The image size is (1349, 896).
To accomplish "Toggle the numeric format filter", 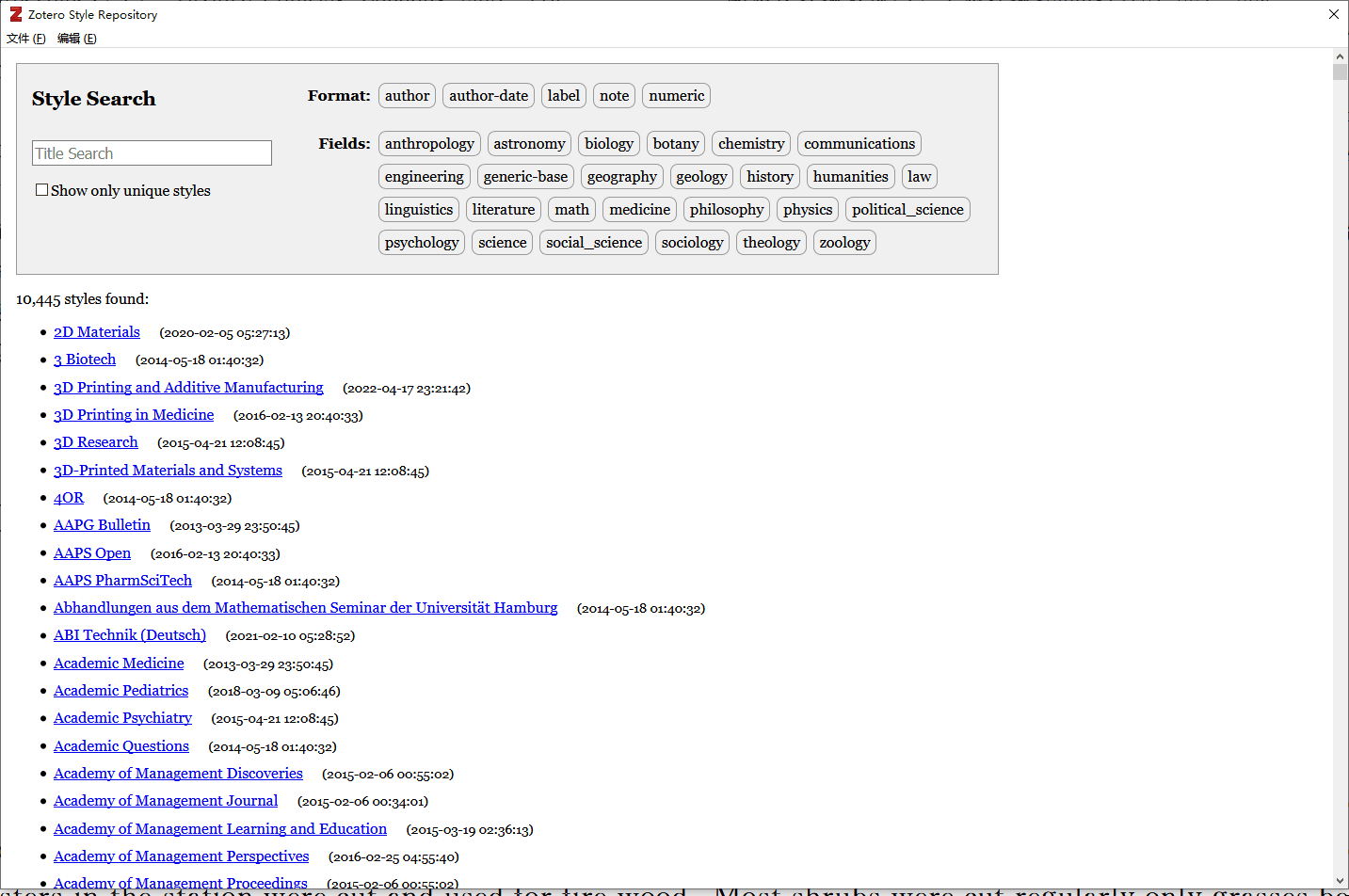I will click(676, 96).
